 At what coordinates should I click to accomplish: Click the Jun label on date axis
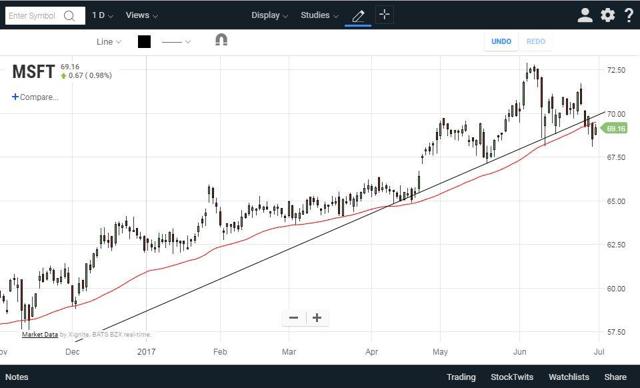point(520,352)
